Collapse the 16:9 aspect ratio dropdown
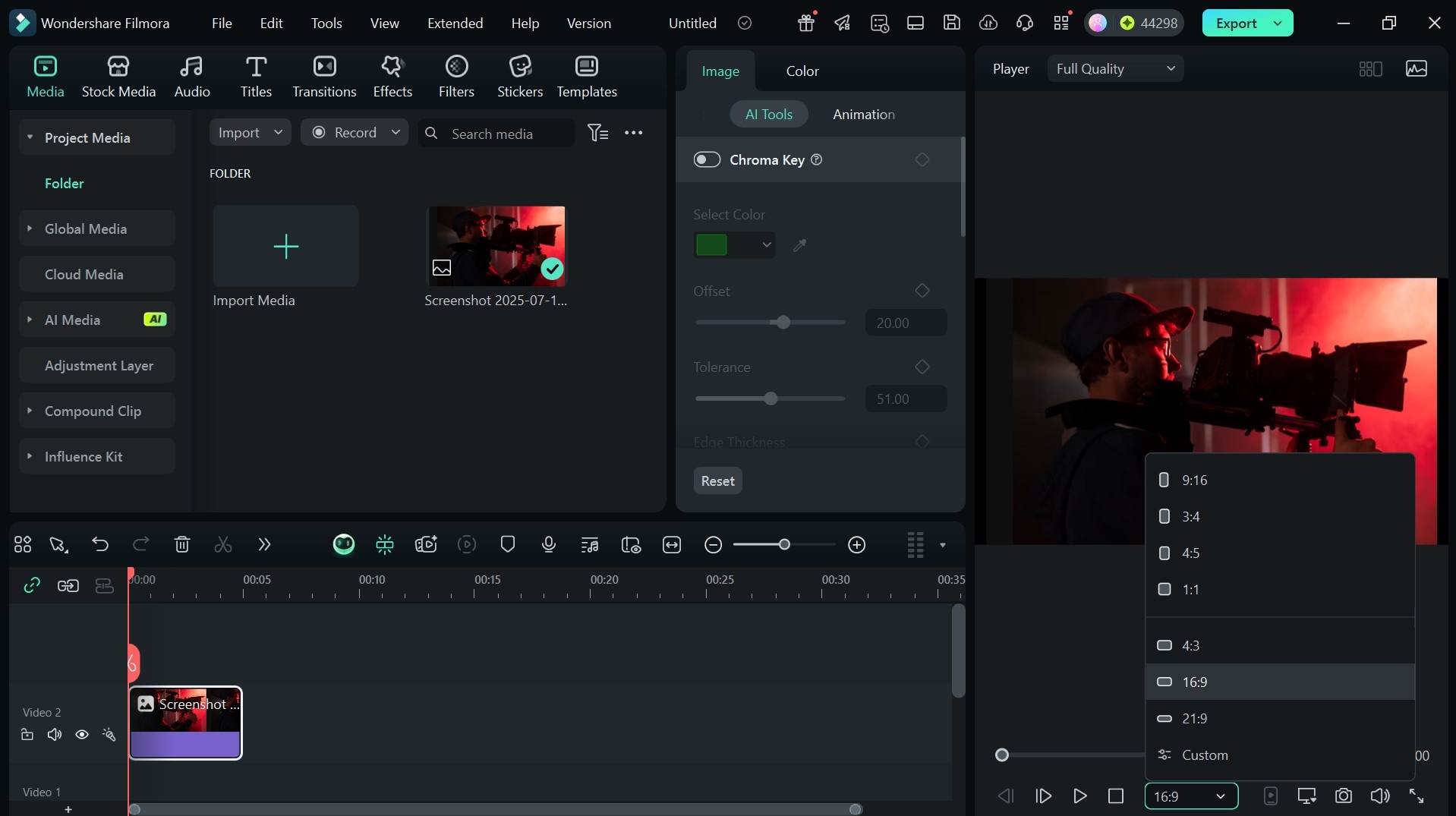The height and width of the screenshot is (816, 1456). tap(1191, 796)
